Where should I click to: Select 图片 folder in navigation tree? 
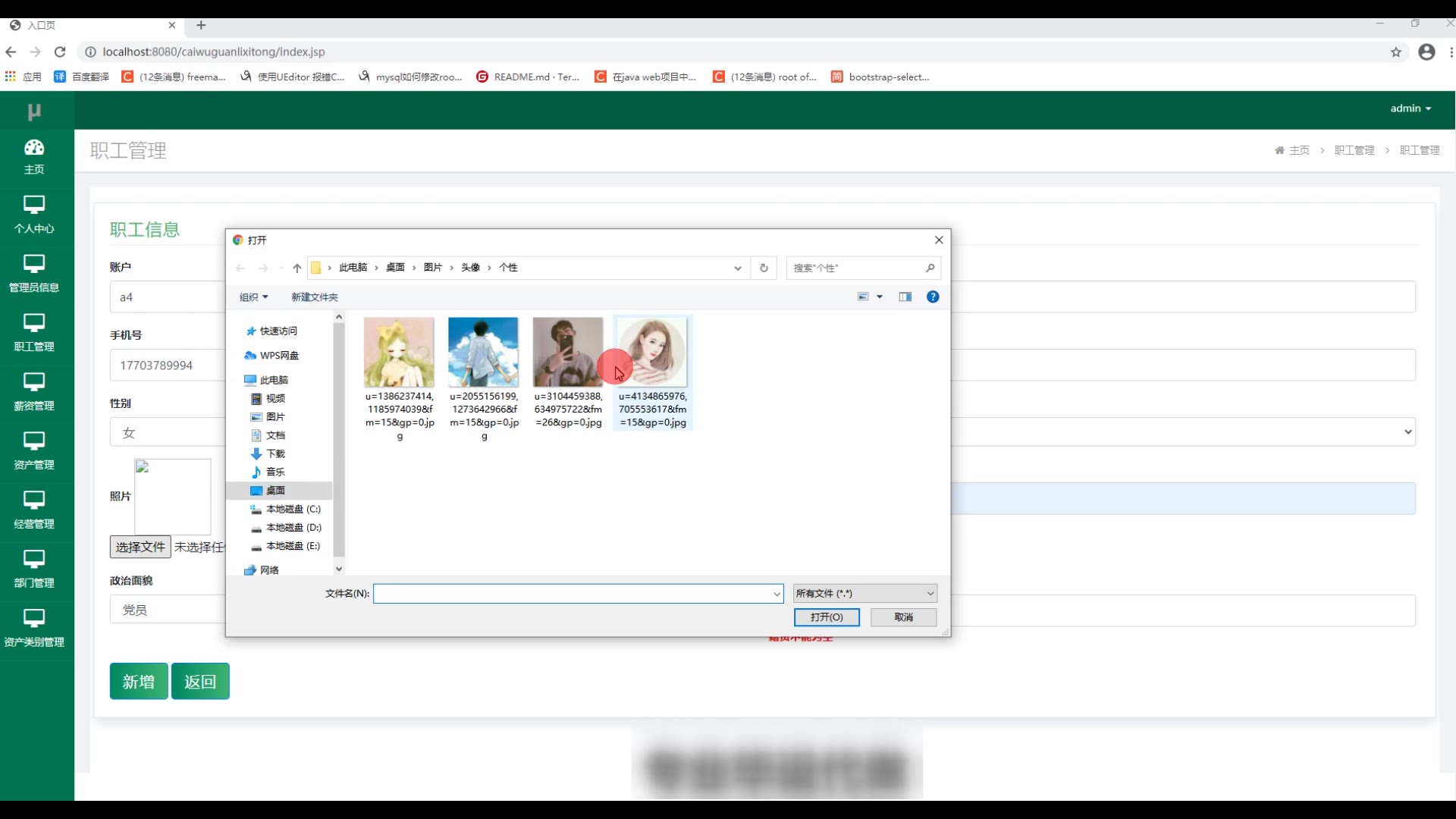click(x=268, y=417)
